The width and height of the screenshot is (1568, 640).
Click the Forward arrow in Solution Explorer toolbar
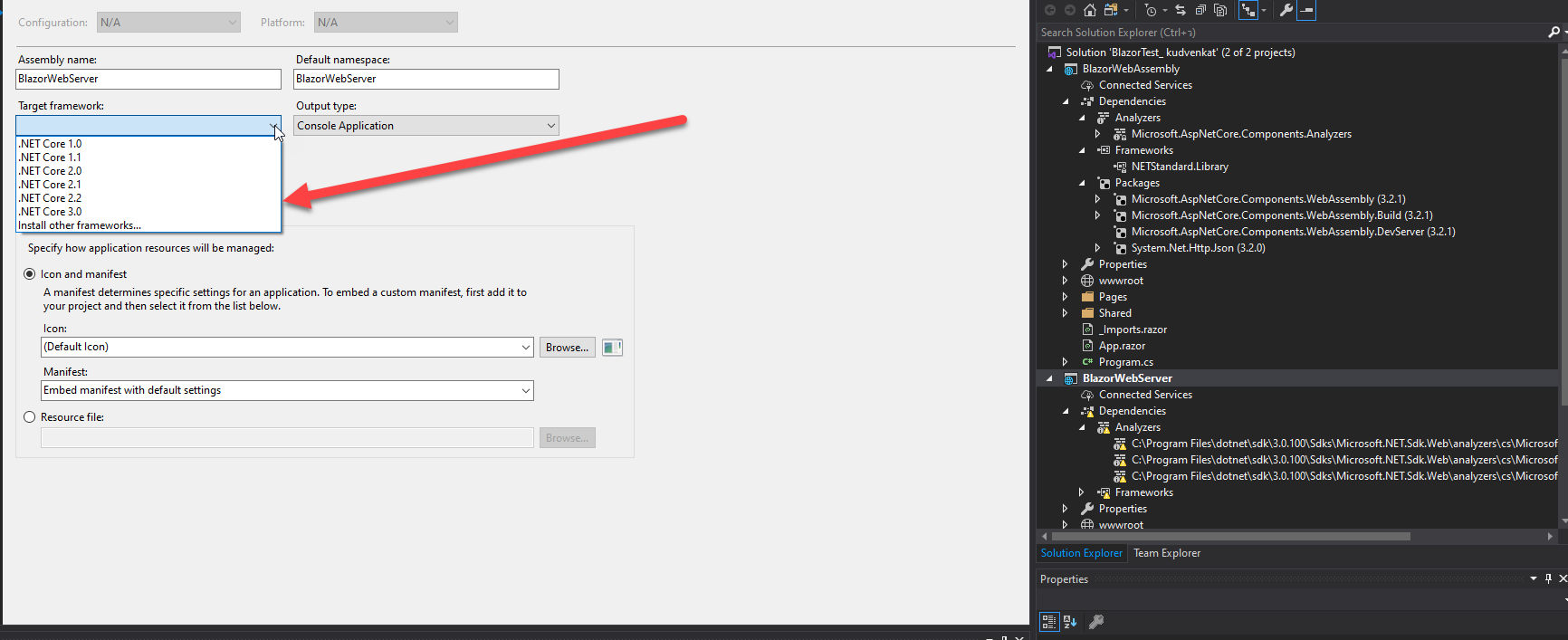point(1070,10)
